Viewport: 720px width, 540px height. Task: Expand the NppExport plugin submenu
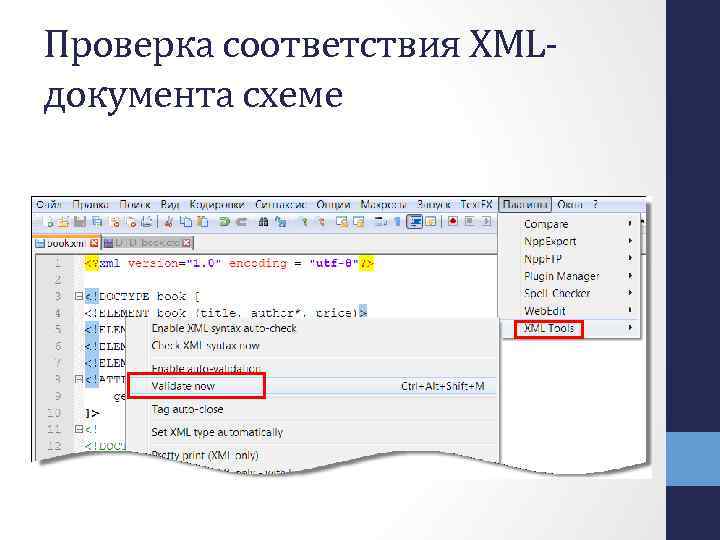pos(571,242)
